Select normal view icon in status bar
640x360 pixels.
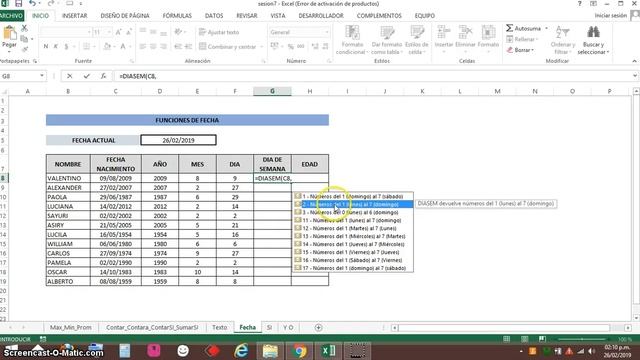coord(507,339)
